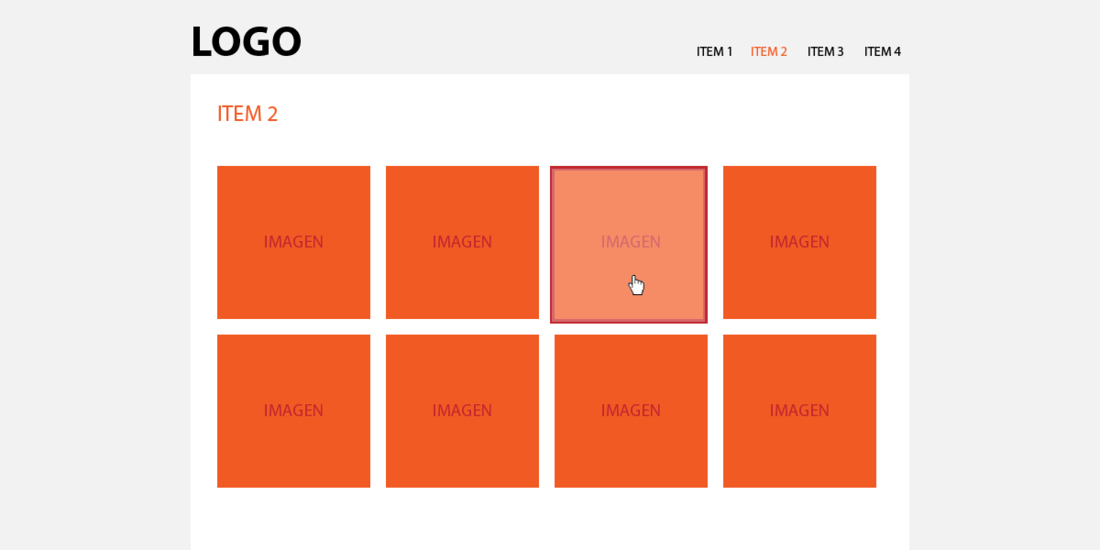Select the first IMAGEN tile in bottom row
This screenshot has height=550, width=1100.
coord(293,411)
